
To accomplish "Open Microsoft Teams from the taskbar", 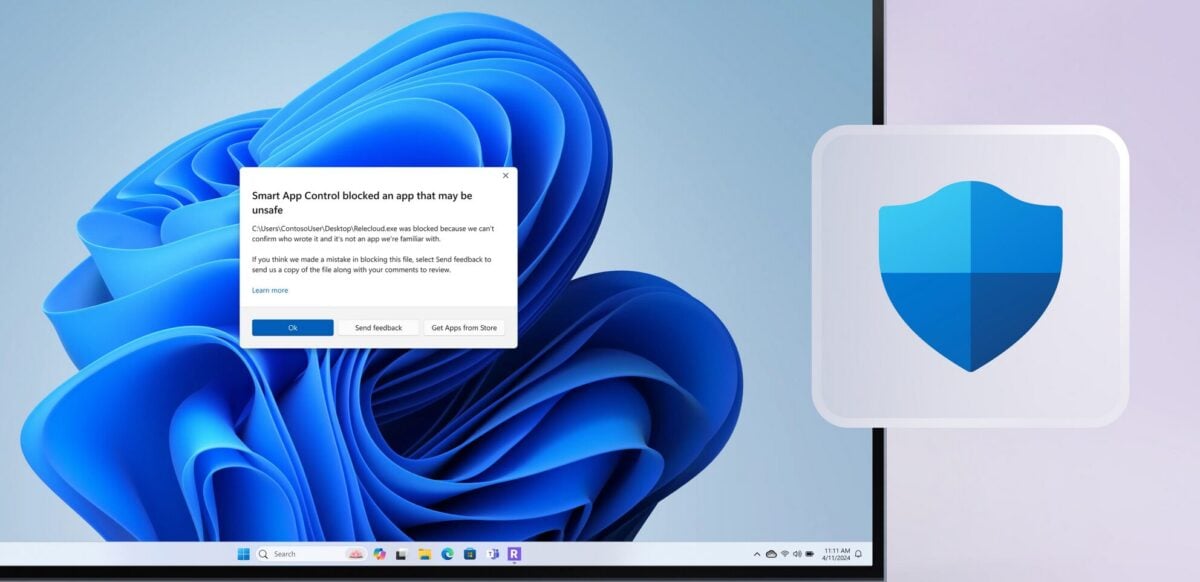I will click(492, 554).
